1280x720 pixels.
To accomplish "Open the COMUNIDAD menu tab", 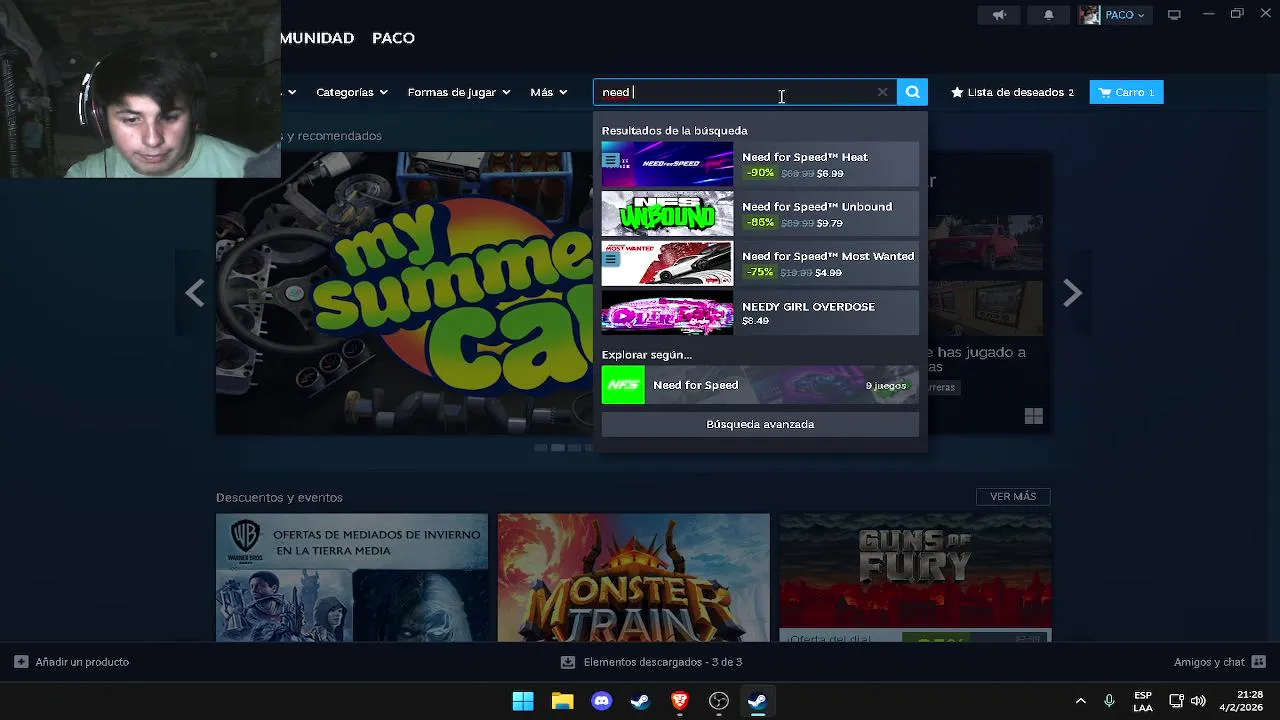I will point(317,38).
